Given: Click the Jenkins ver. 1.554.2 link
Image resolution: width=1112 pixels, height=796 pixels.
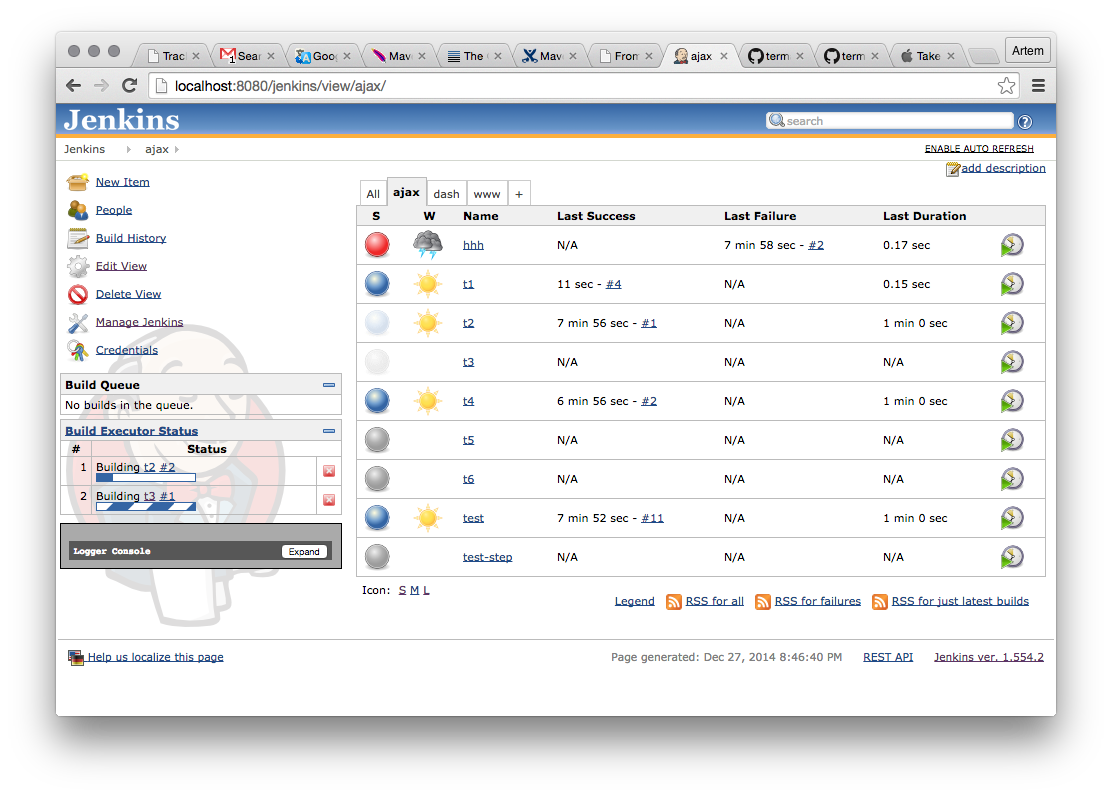Looking at the screenshot, I should [989, 658].
